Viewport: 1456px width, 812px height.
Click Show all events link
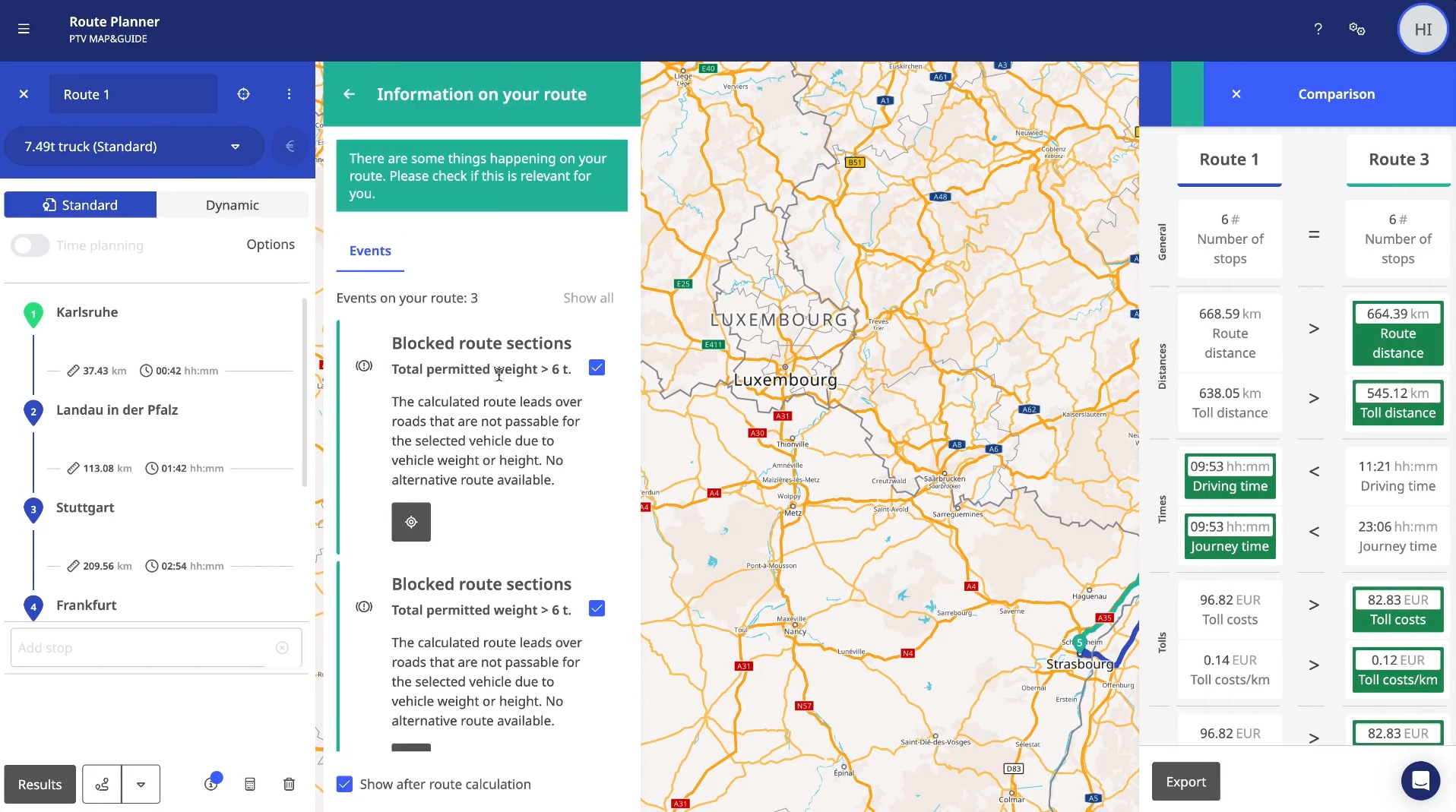click(x=588, y=298)
